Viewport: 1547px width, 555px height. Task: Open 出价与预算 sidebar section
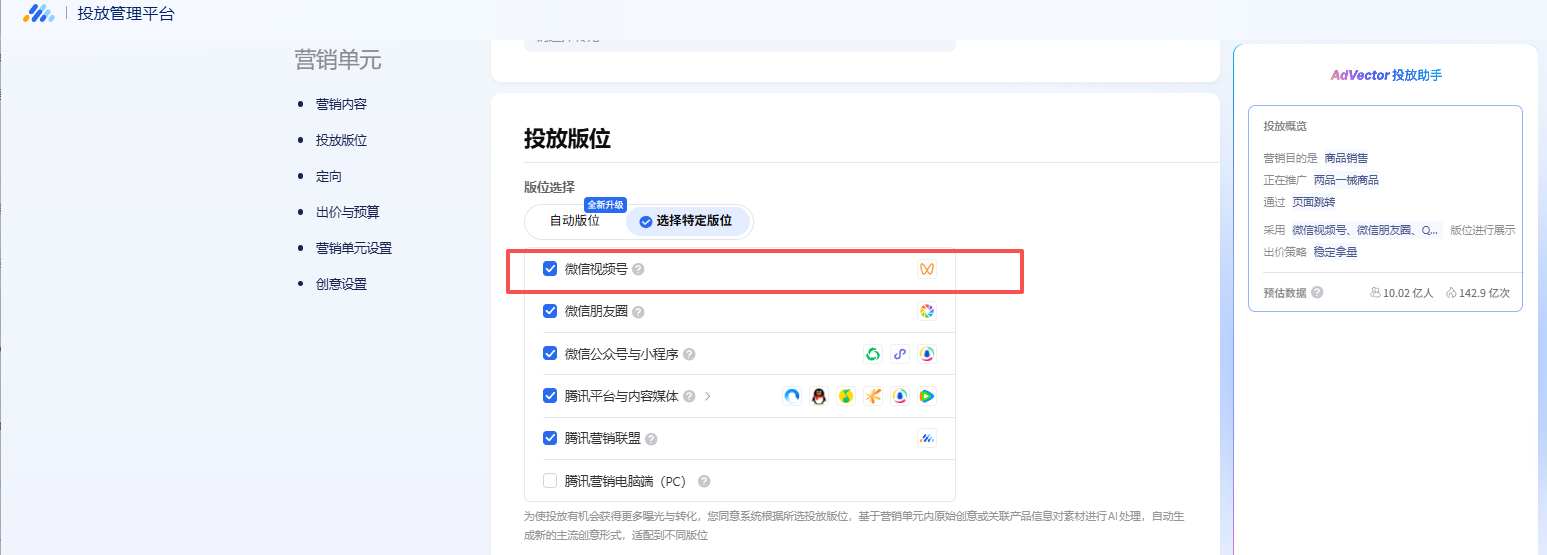tap(348, 212)
